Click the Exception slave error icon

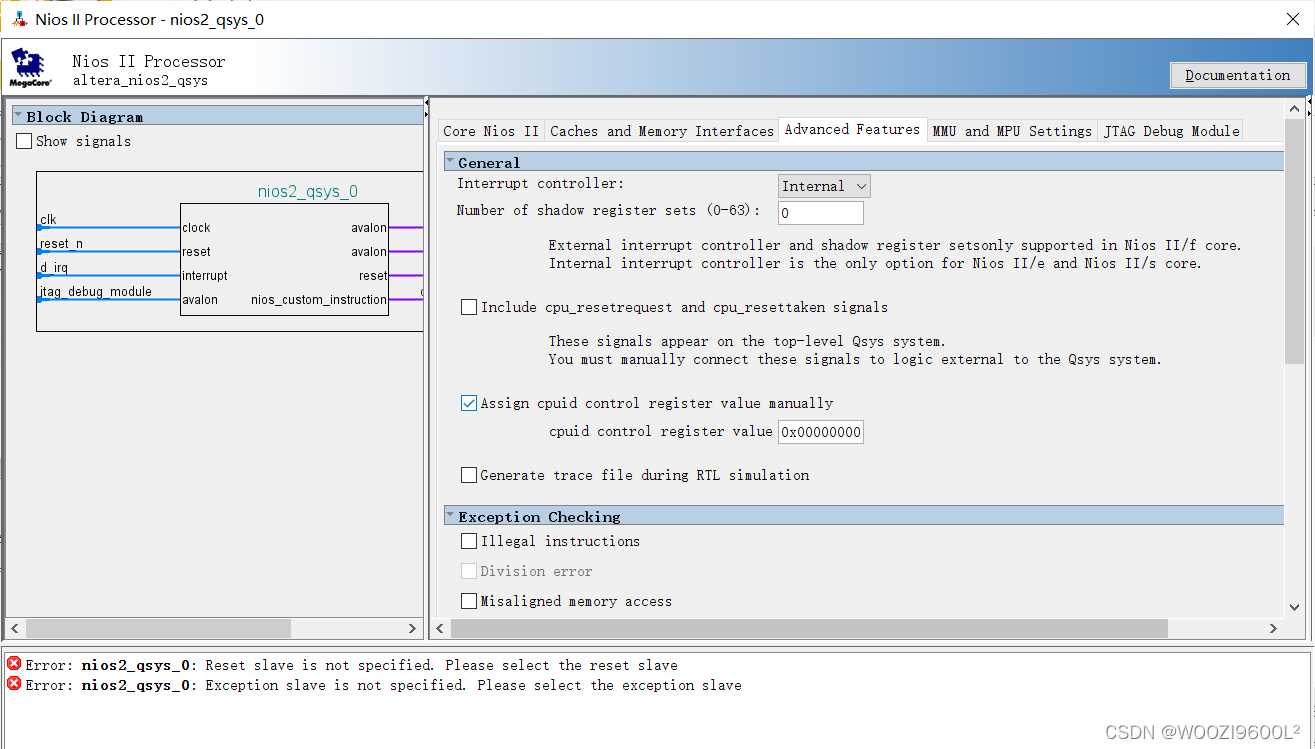[14, 684]
